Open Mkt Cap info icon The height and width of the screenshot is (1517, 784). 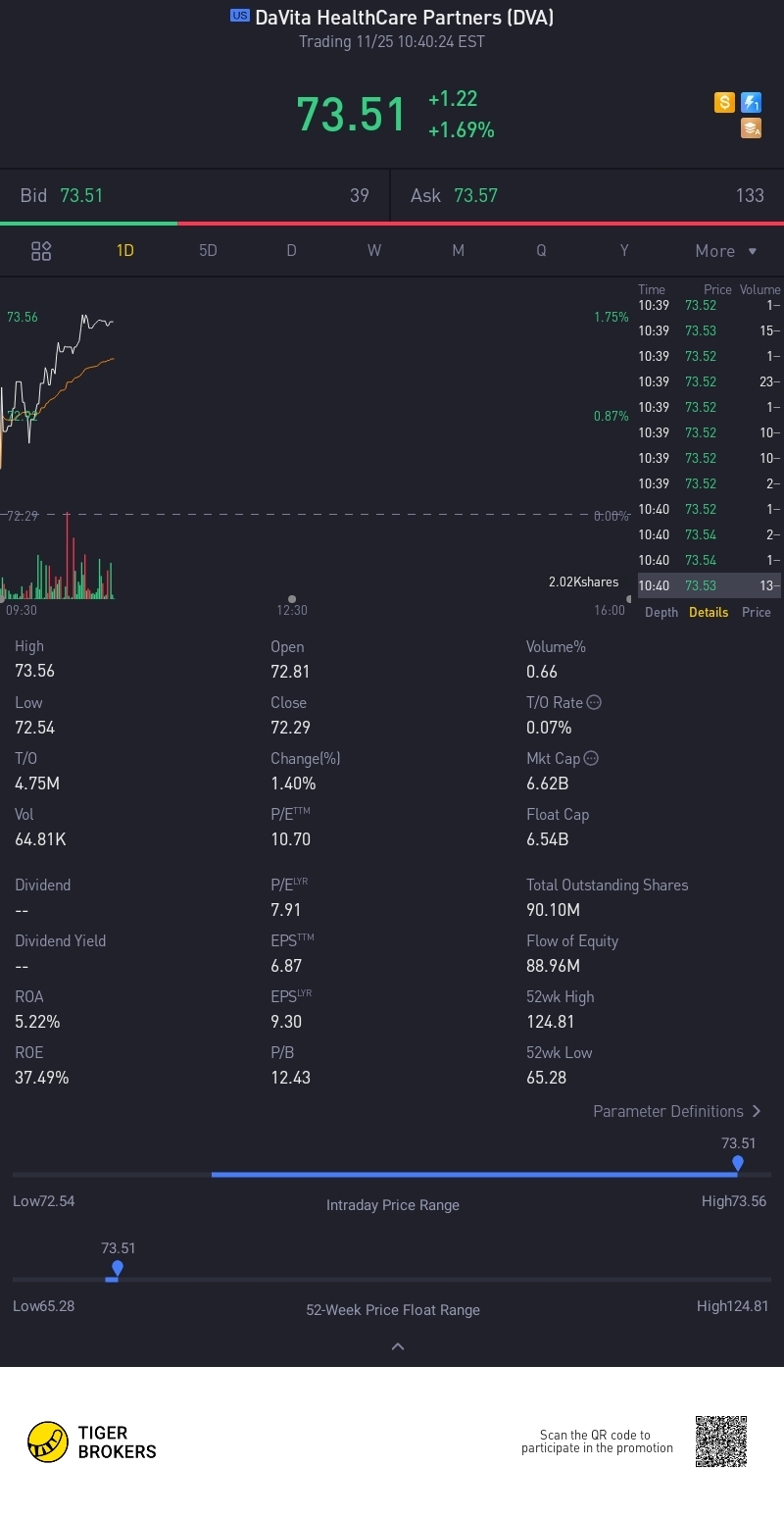pos(591,758)
